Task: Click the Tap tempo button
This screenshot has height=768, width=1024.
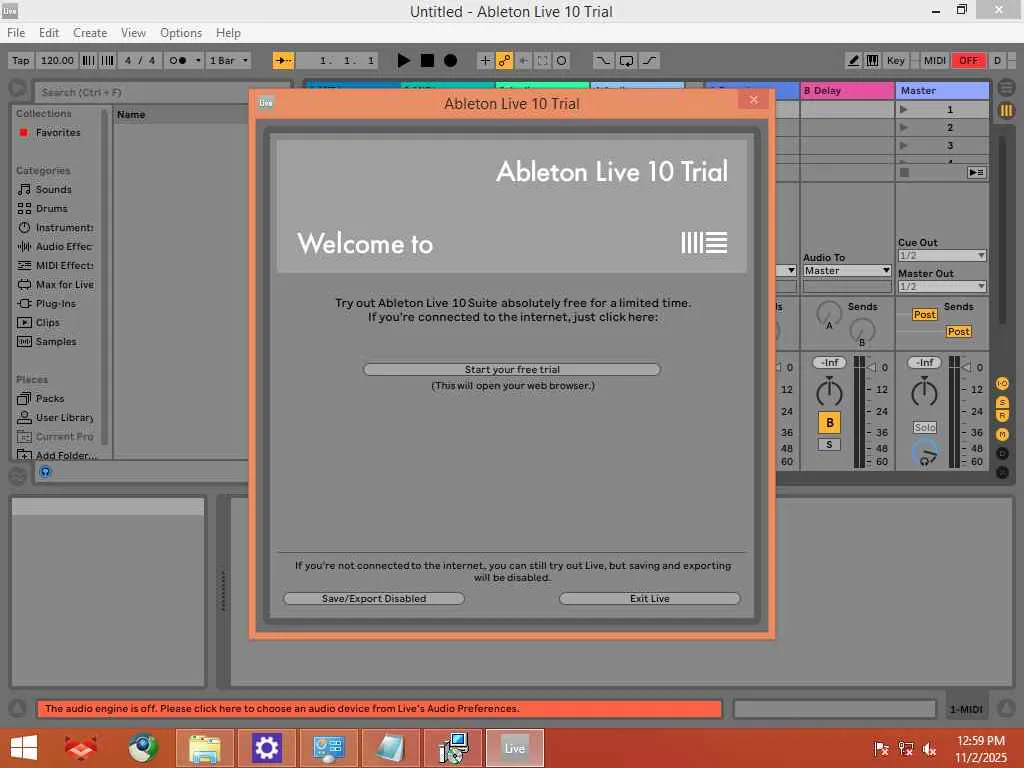Action: coord(21,61)
